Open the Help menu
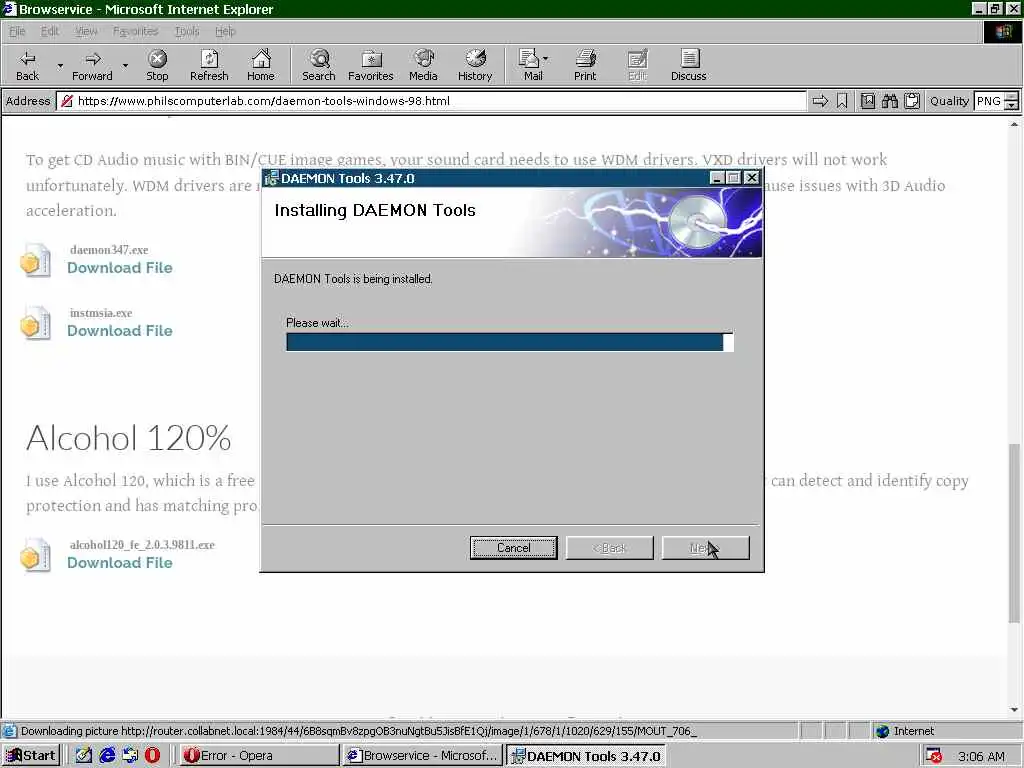The height and width of the screenshot is (768, 1024). pyautogui.click(x=225, y=31)
